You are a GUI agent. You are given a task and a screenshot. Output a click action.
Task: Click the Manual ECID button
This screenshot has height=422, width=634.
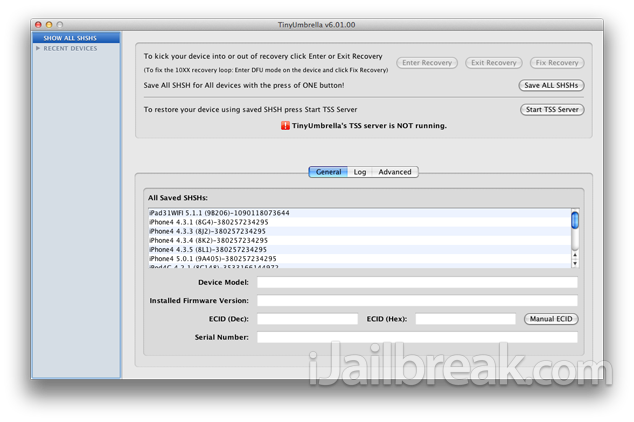pos(551,319)
